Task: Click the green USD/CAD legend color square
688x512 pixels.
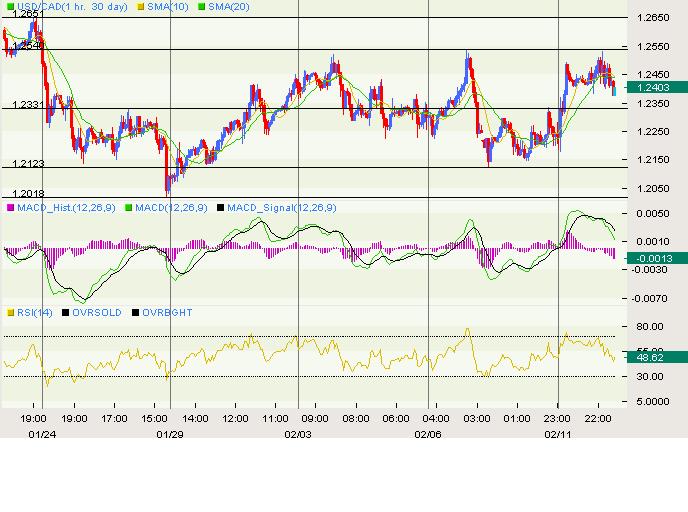Action: (11, 7)
